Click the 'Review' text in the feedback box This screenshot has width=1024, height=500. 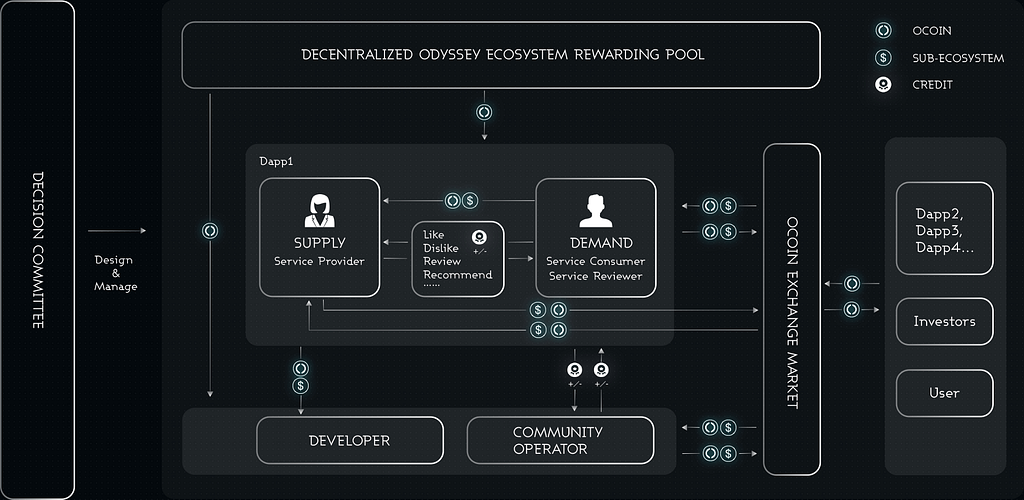(x=442, y=261)
